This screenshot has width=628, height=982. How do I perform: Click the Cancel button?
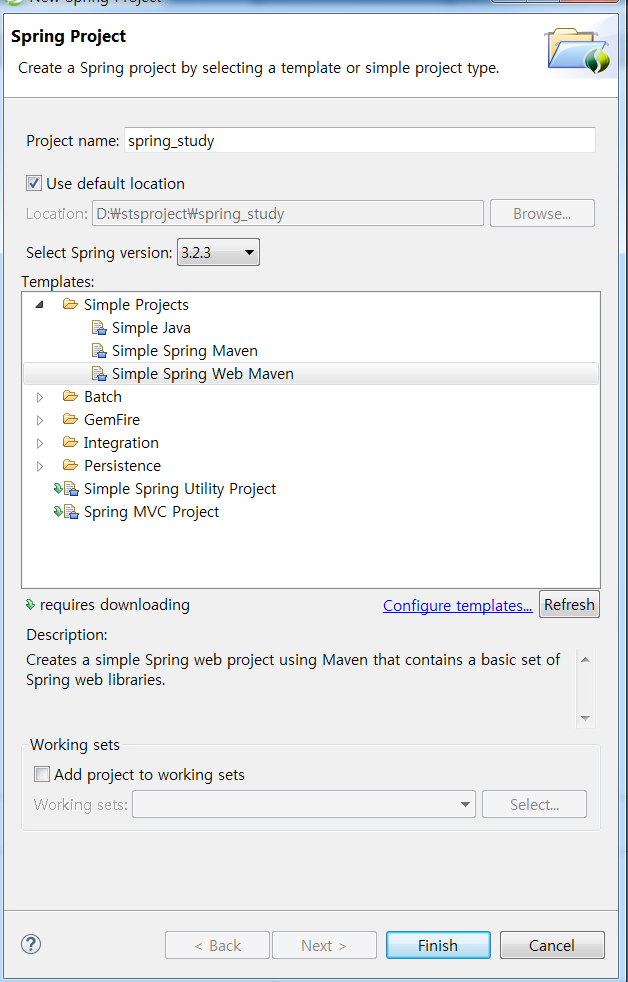coord(552,945)
